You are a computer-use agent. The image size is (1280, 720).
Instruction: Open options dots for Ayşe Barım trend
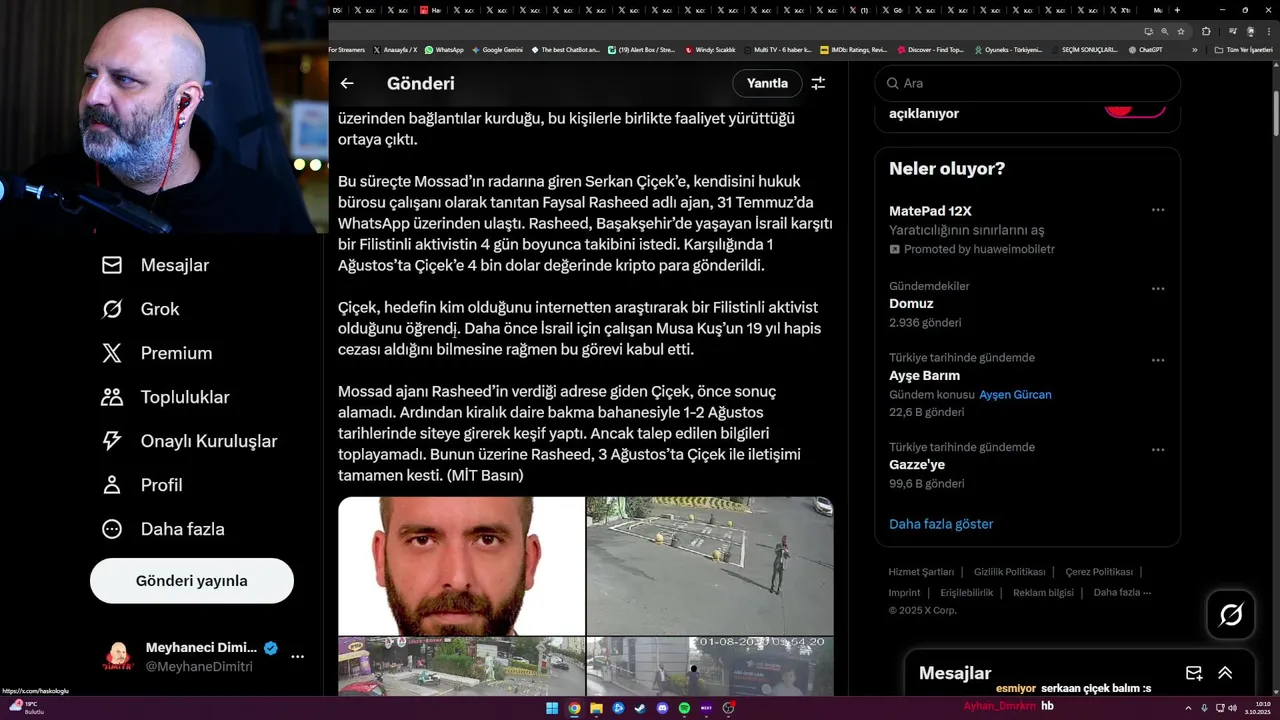(x=1158, y=361)
